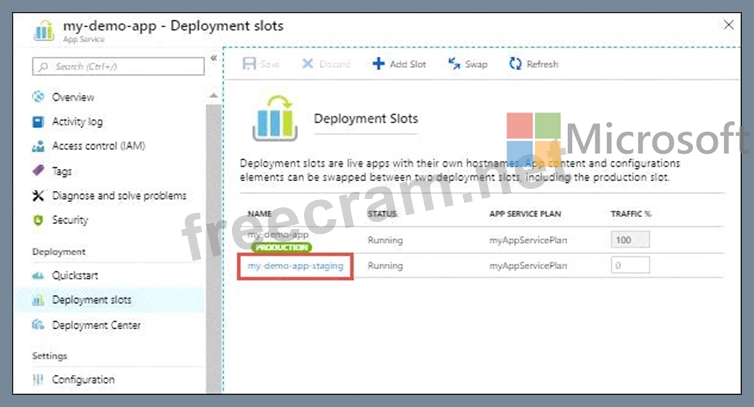This screenshot has width=754, height=407.
Task: Click the STATUS column header
Action: [x=382, y=214]
